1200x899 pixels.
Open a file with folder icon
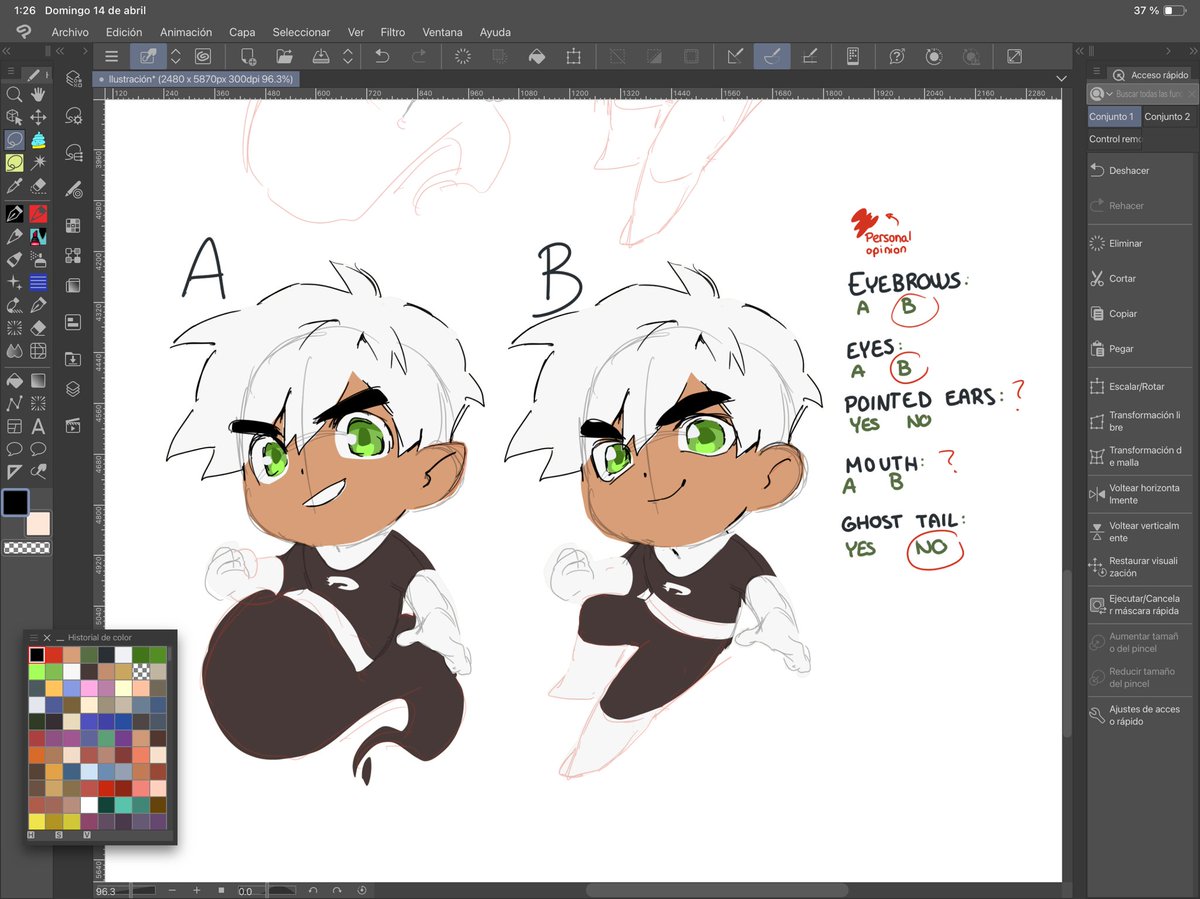coord(284,57)
